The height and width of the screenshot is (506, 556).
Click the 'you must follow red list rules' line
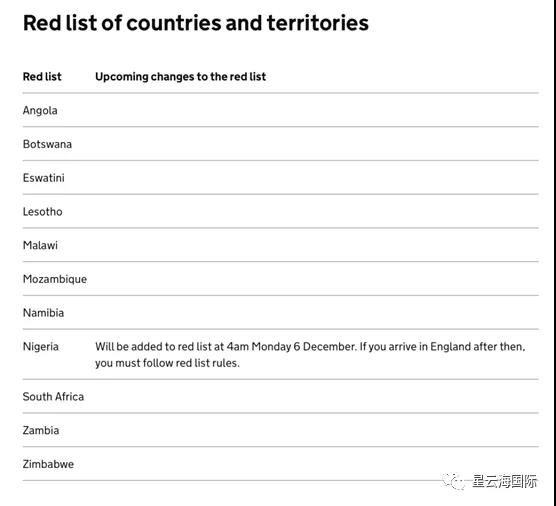(167, 363)
